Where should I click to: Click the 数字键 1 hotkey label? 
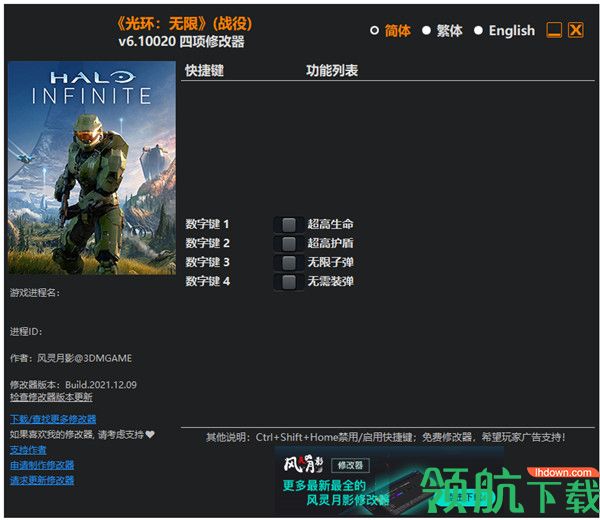207,224
